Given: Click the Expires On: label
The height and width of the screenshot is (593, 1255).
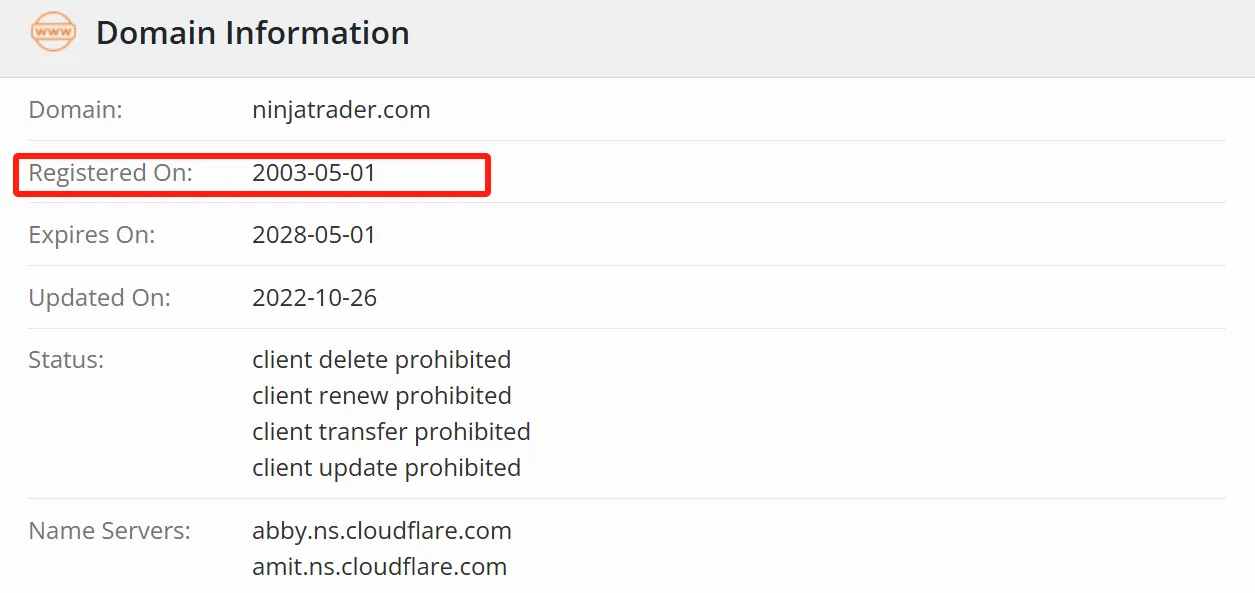Looking at the screenshot, I should (92, 235).
